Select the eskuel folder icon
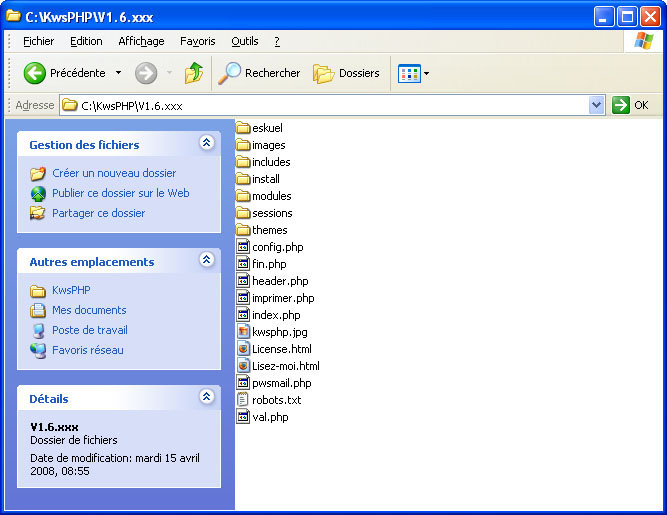This screenshot has height=515, width=667. (243, 128)
